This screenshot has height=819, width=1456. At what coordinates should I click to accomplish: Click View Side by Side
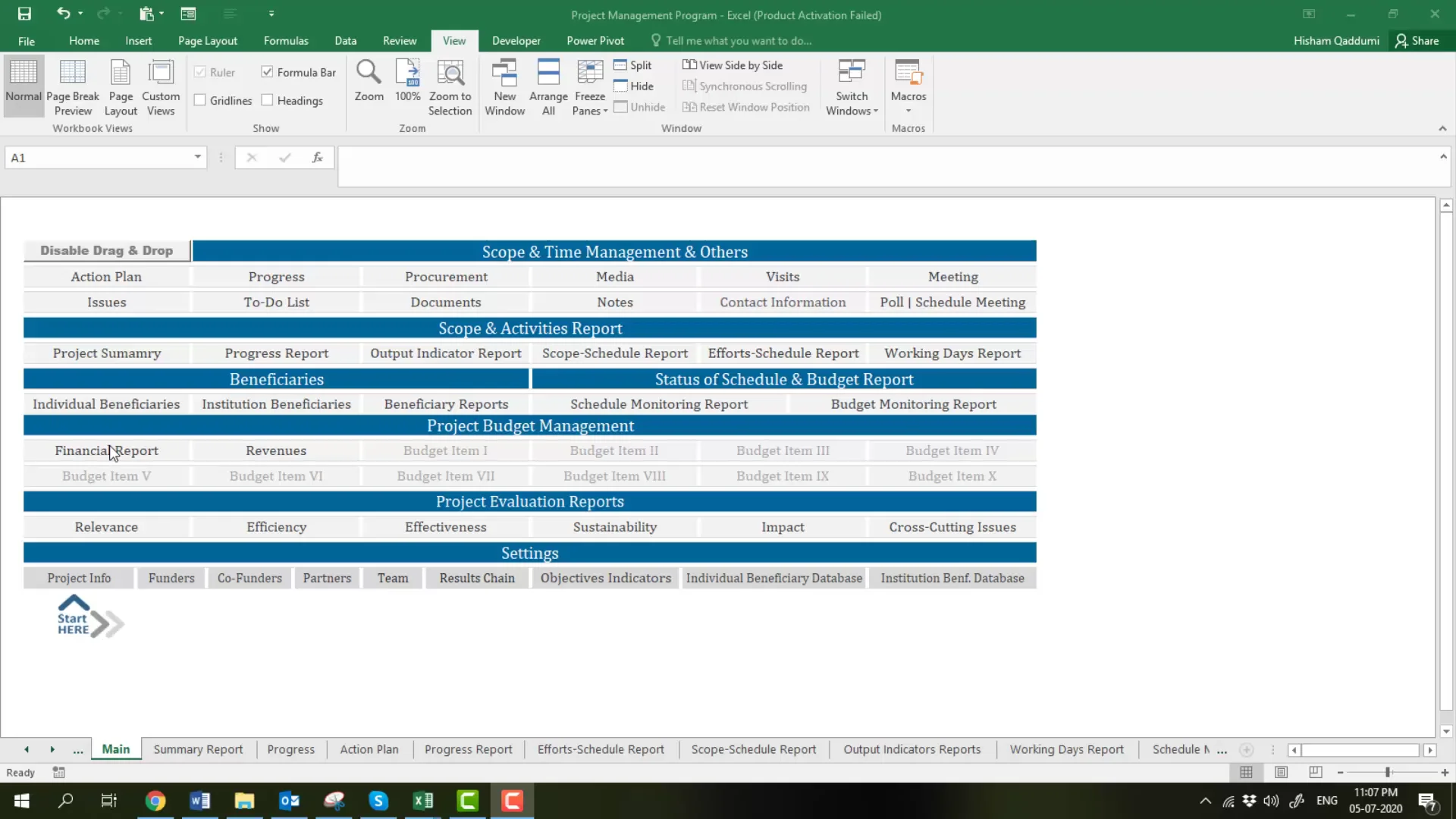point(733,65)
